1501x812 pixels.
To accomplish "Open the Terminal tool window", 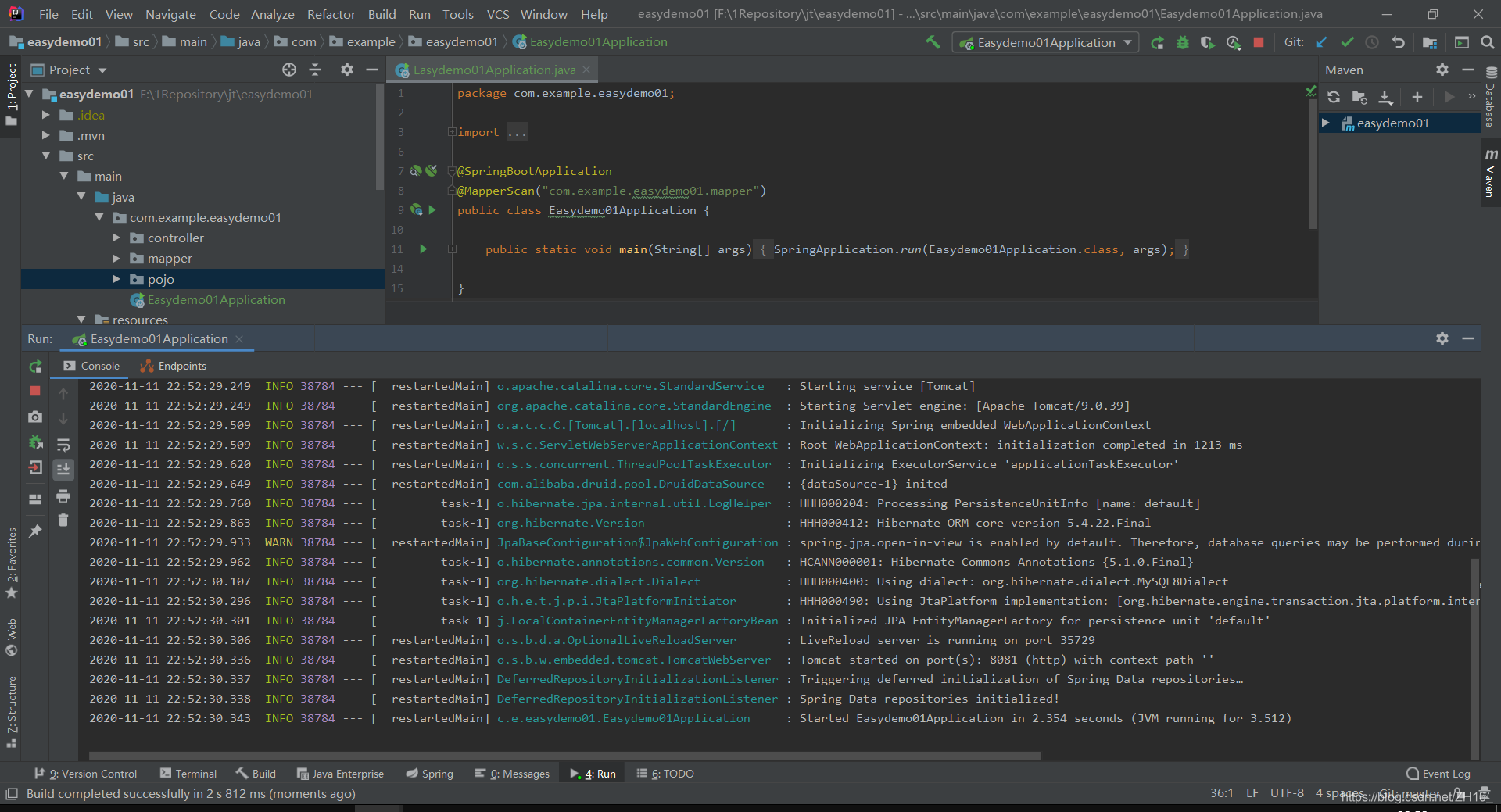I will click(188, 774).
